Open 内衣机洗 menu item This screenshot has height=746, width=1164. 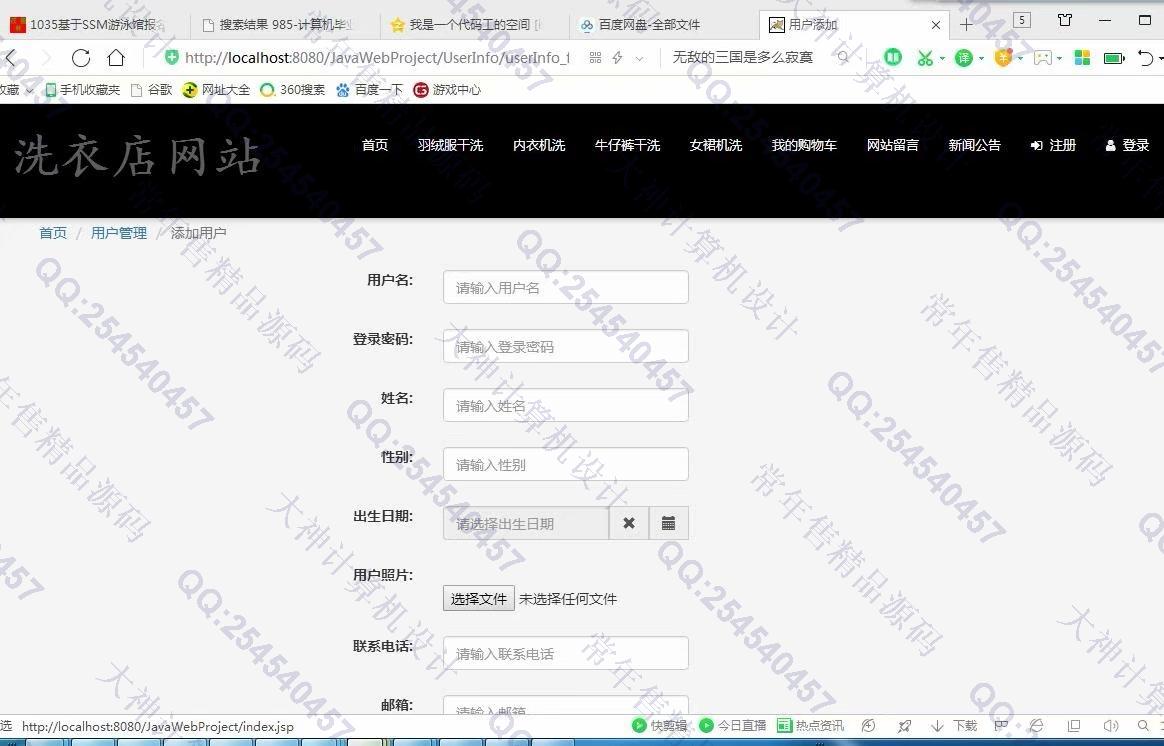[x=539, y=145]
